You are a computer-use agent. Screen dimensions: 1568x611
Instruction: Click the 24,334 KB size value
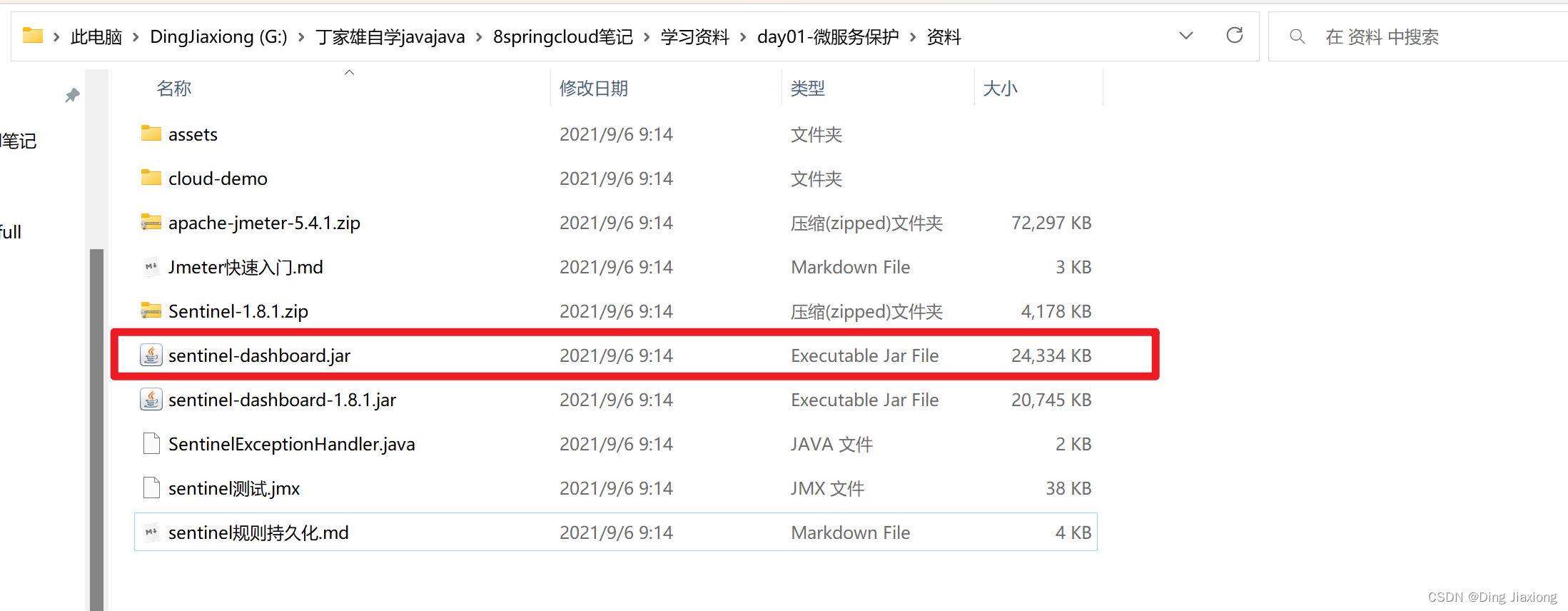pos(1051,355)
